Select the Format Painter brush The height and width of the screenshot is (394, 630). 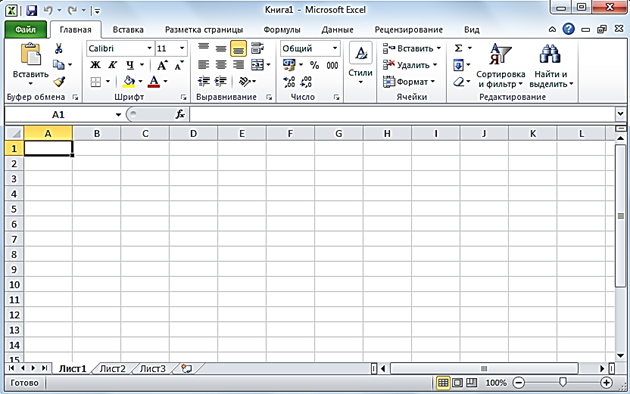point(59,82)
